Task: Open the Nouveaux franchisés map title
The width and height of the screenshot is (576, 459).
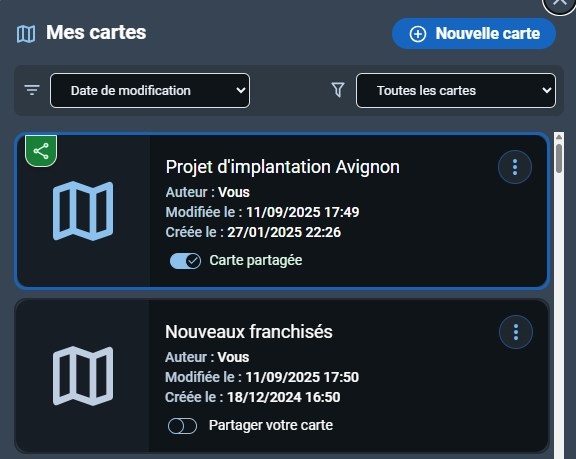Action: click(249, 332)
